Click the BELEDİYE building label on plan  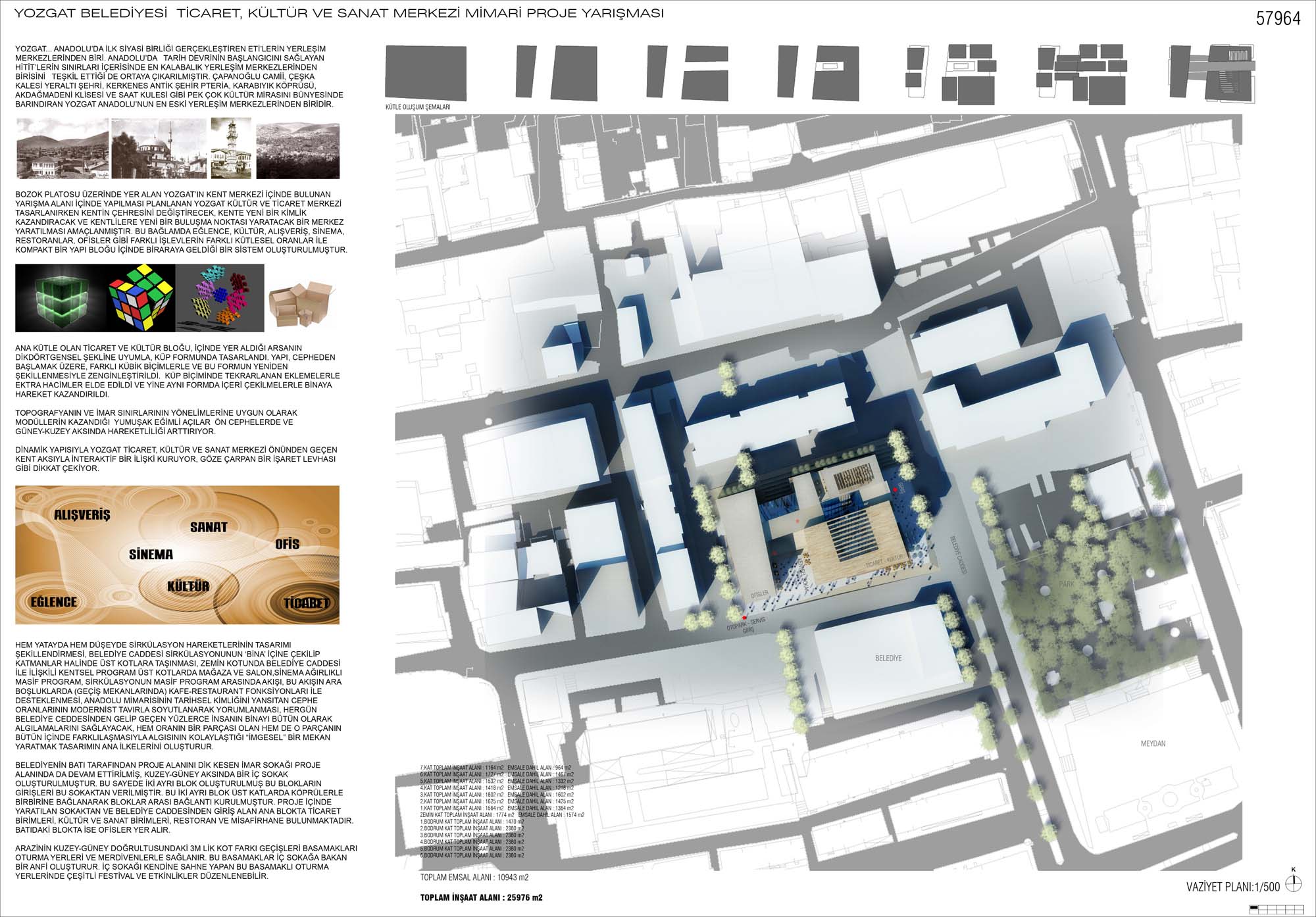[888, 658]
